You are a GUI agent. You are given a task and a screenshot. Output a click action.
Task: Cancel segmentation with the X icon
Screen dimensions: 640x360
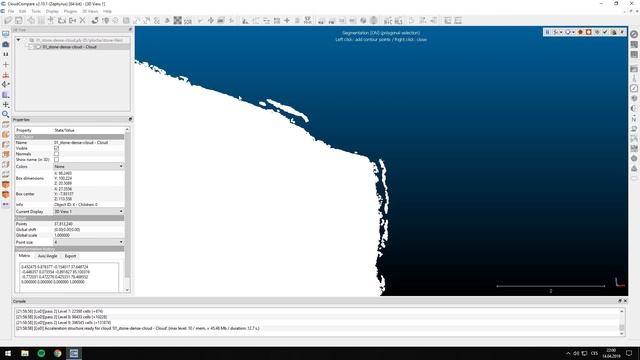click(x=622, y=32)
